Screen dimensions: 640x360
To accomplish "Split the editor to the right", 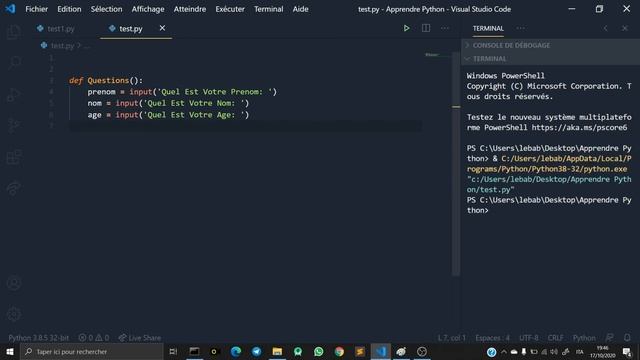I will [x=426, y=28].
